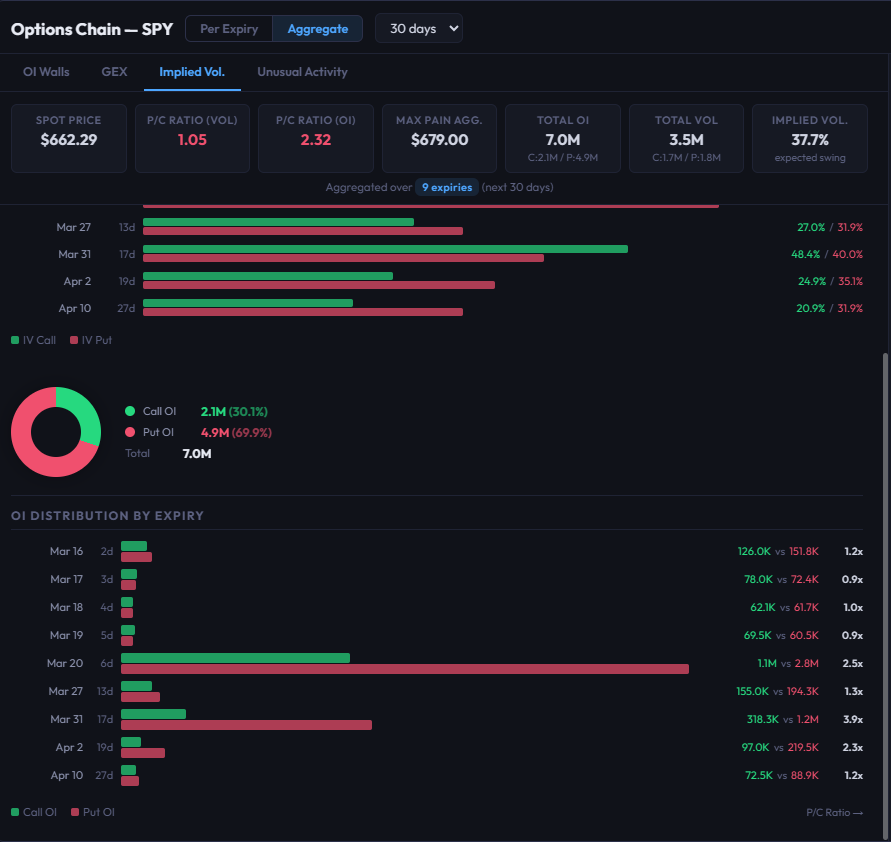Image resolution: width=891 pixels, height=842 pixels.
Task: Select the Aggregate view toggle
Action: tap(318, 29)
